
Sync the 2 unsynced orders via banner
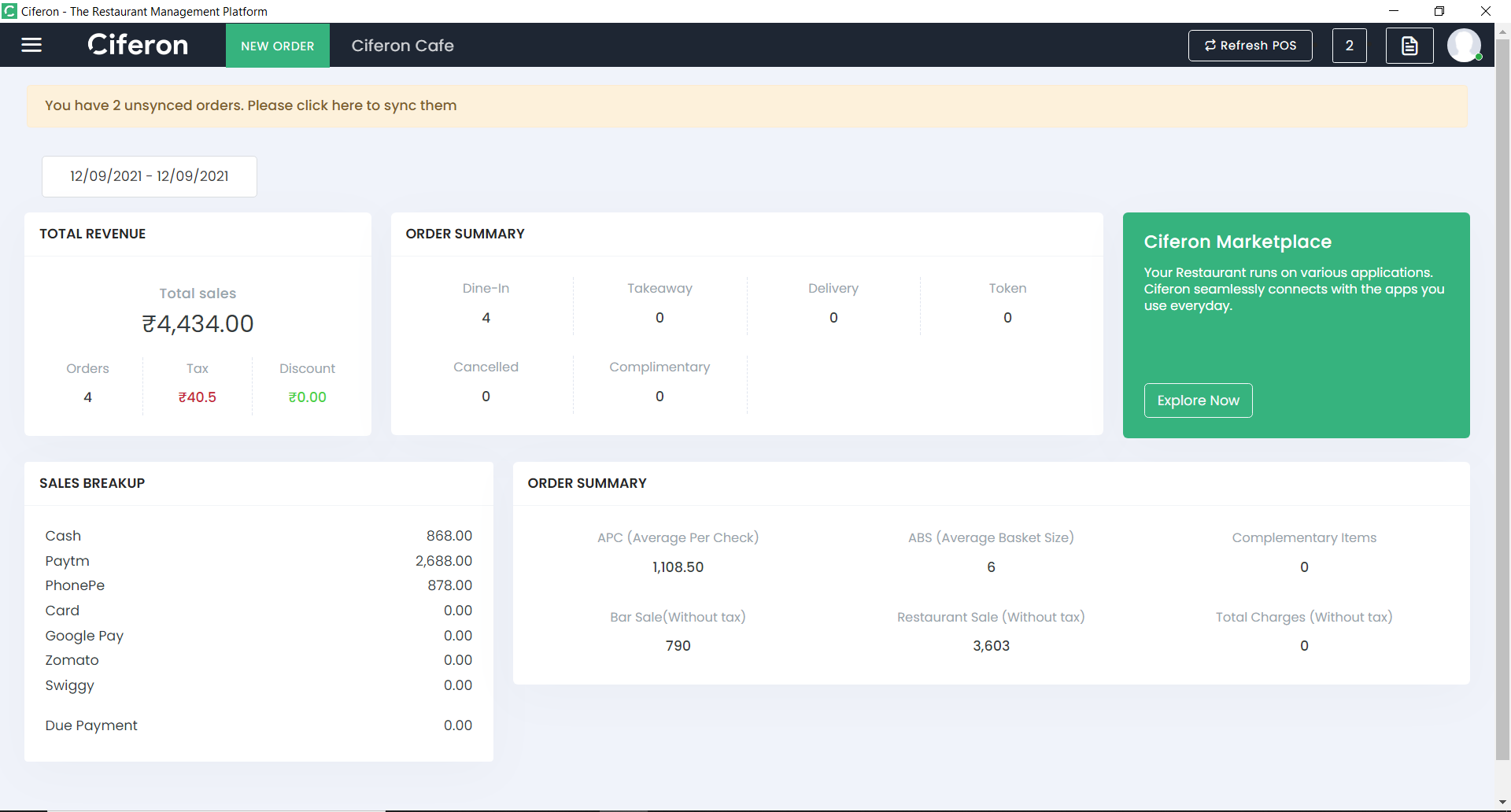pyautogui.click(x=747, y=106)
